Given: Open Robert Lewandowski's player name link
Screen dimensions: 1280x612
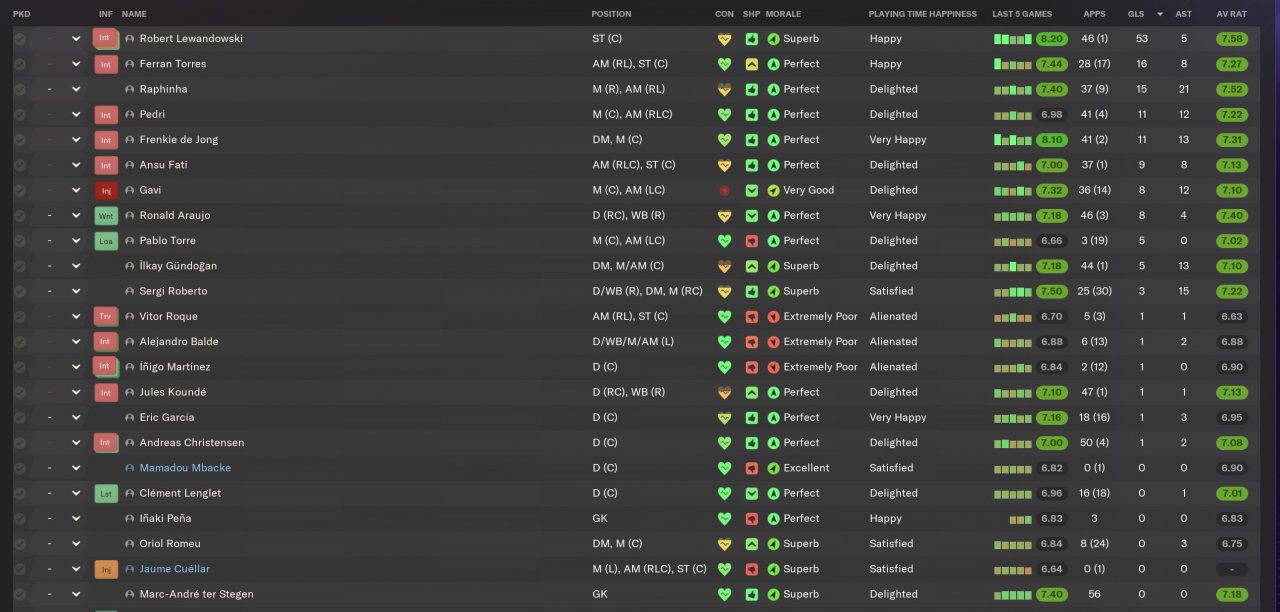Looking at the screenshot, I should click(191, 38).
